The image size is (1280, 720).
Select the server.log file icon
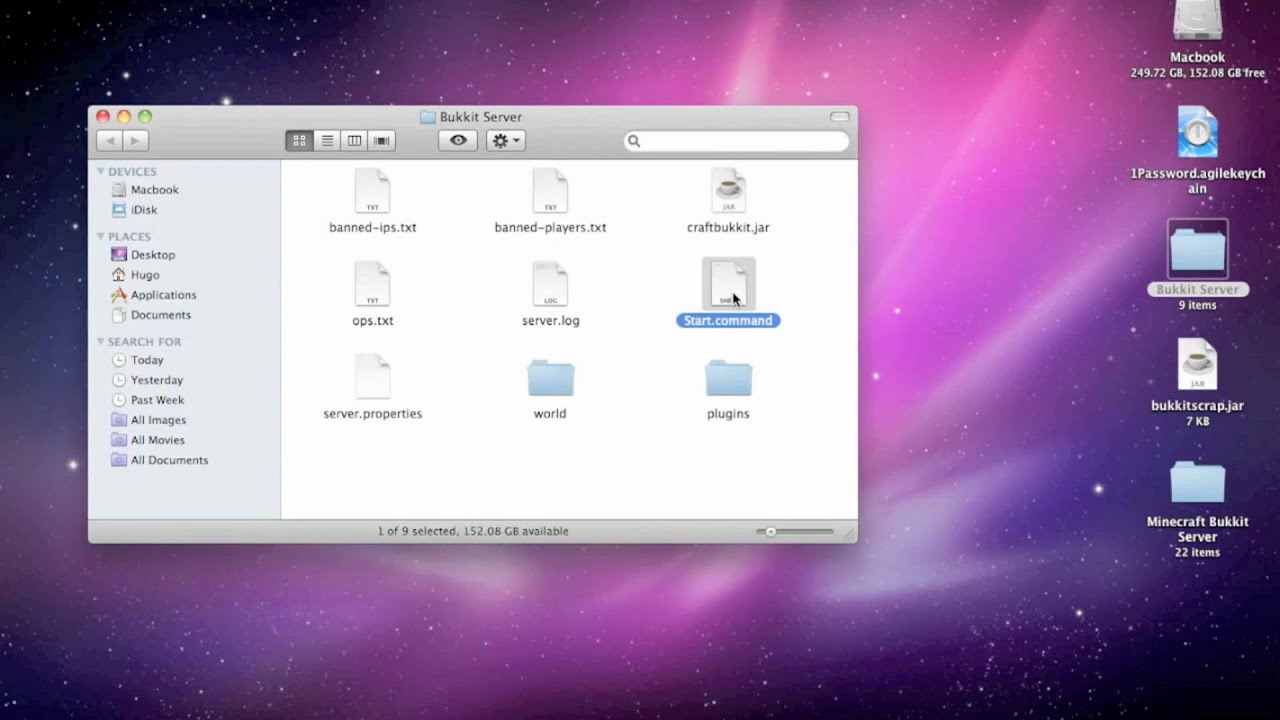point(550,283)
